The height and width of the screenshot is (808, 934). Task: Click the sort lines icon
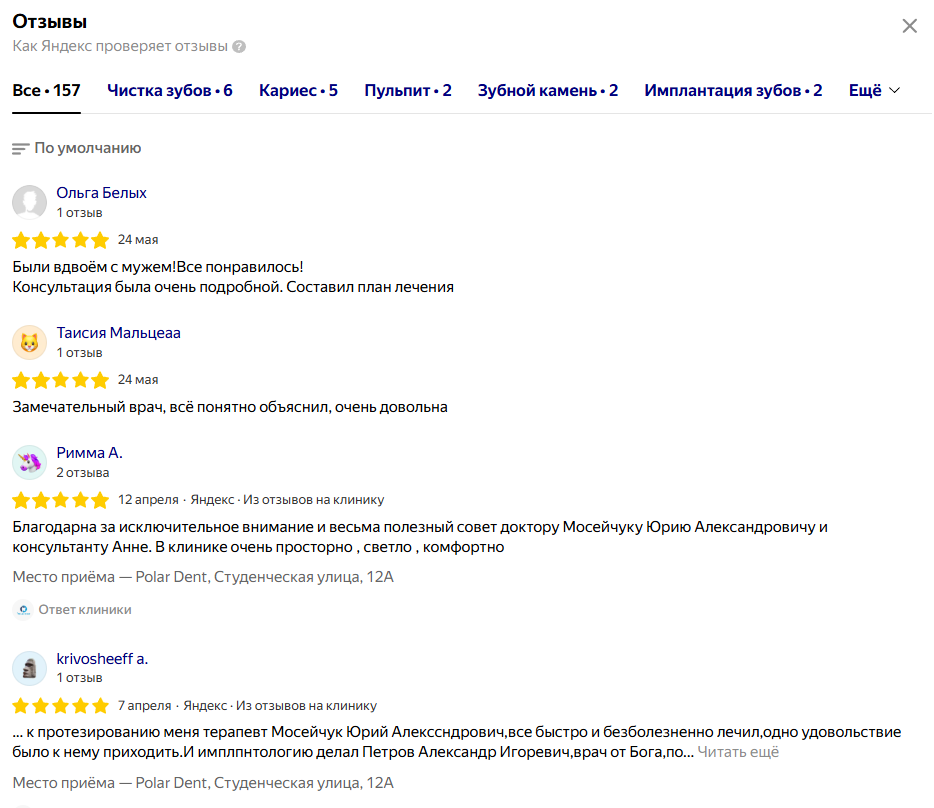coord(20,148)
